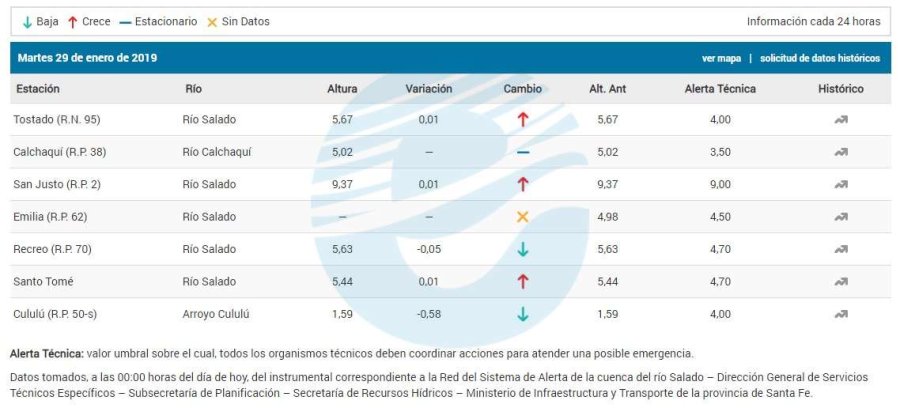Click the orange no-data X for Emilia

[523, 217]
